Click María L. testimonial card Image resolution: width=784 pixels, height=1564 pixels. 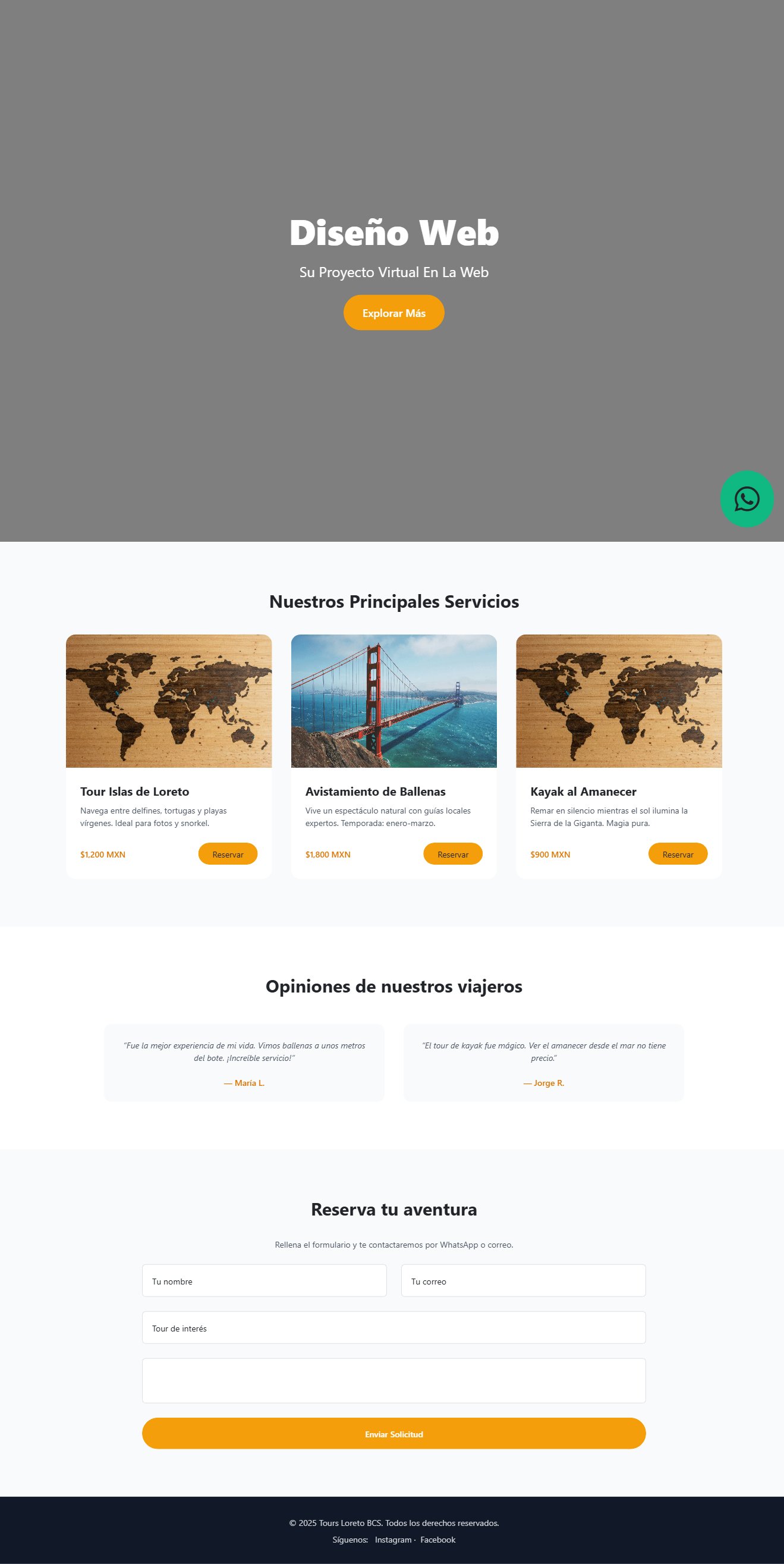(244, 1063)
